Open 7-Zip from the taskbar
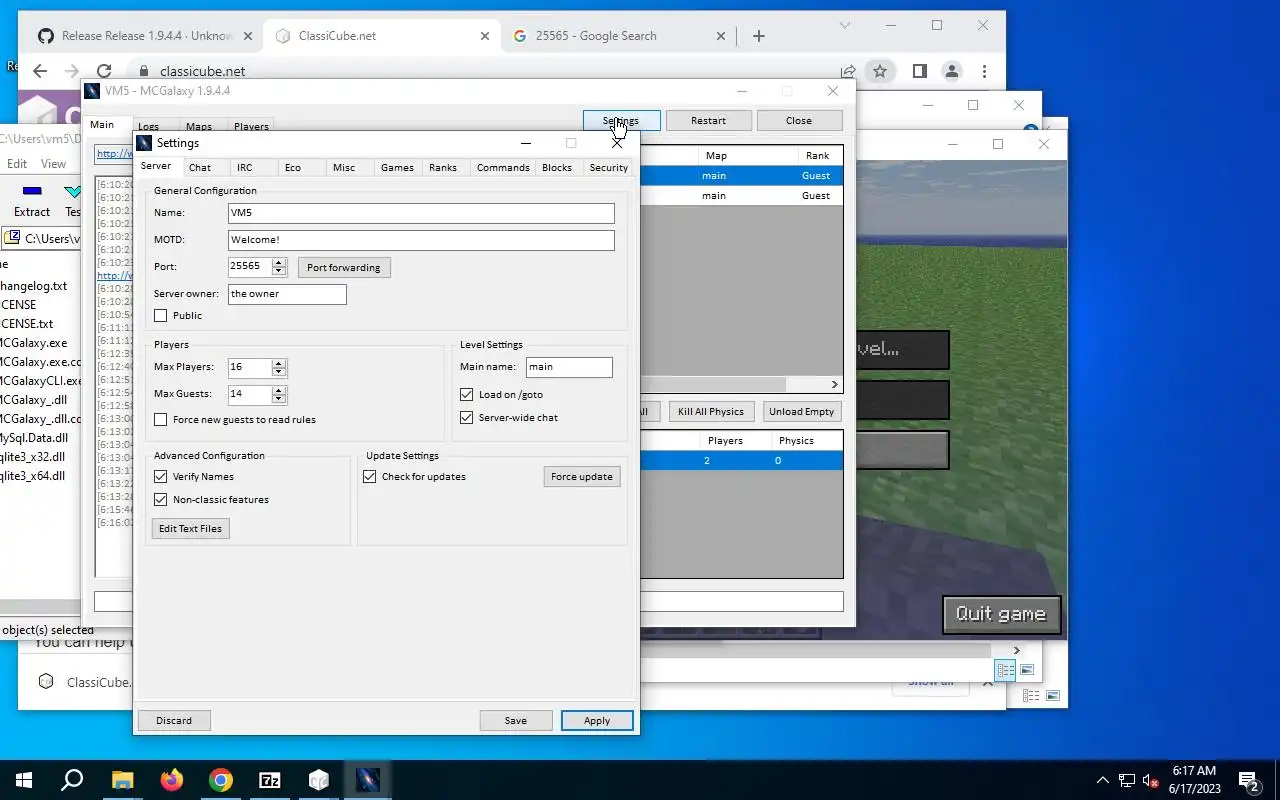Viewport: 1280px width, 800px height. point(269,780)
